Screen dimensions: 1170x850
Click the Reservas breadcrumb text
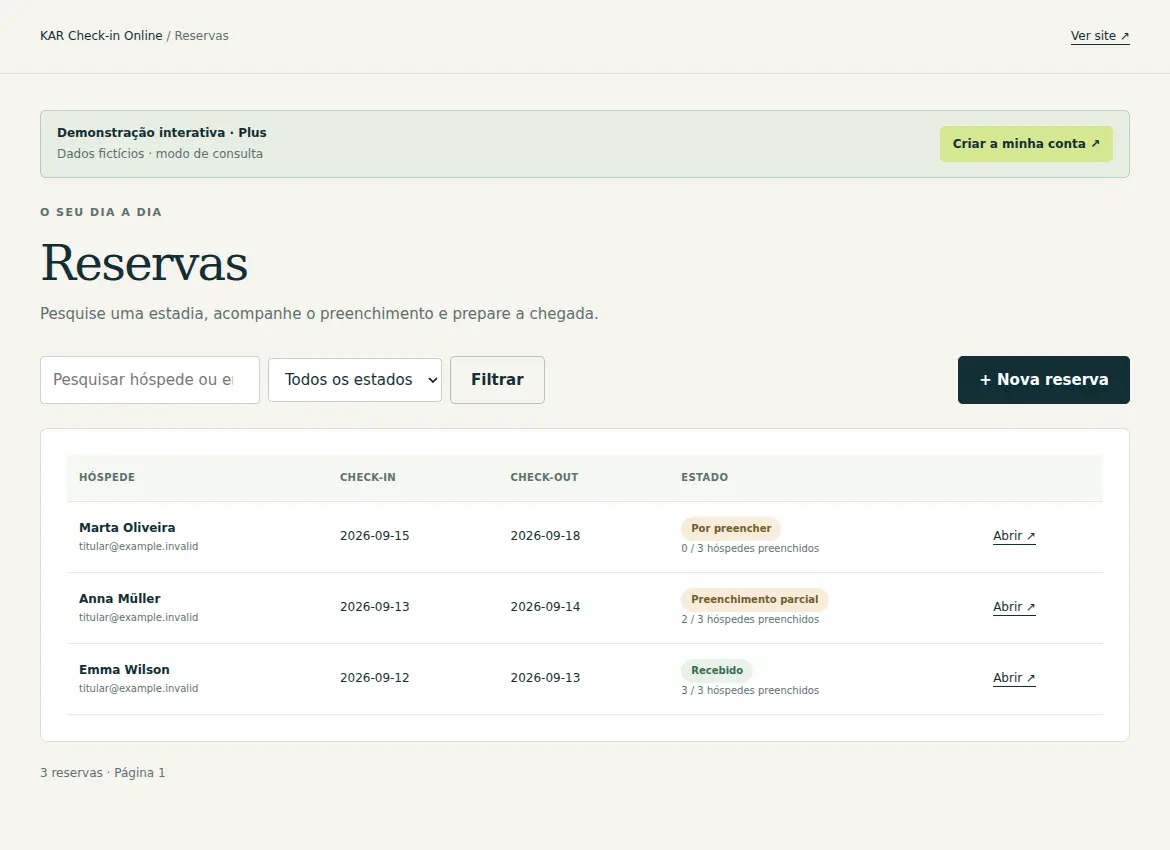coord(201,36)
